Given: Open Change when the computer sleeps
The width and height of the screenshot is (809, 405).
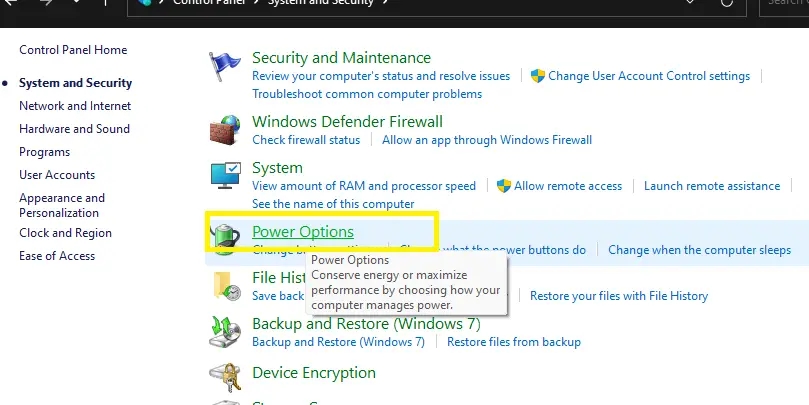Looking at the screenshot, I should pos(699,250).
